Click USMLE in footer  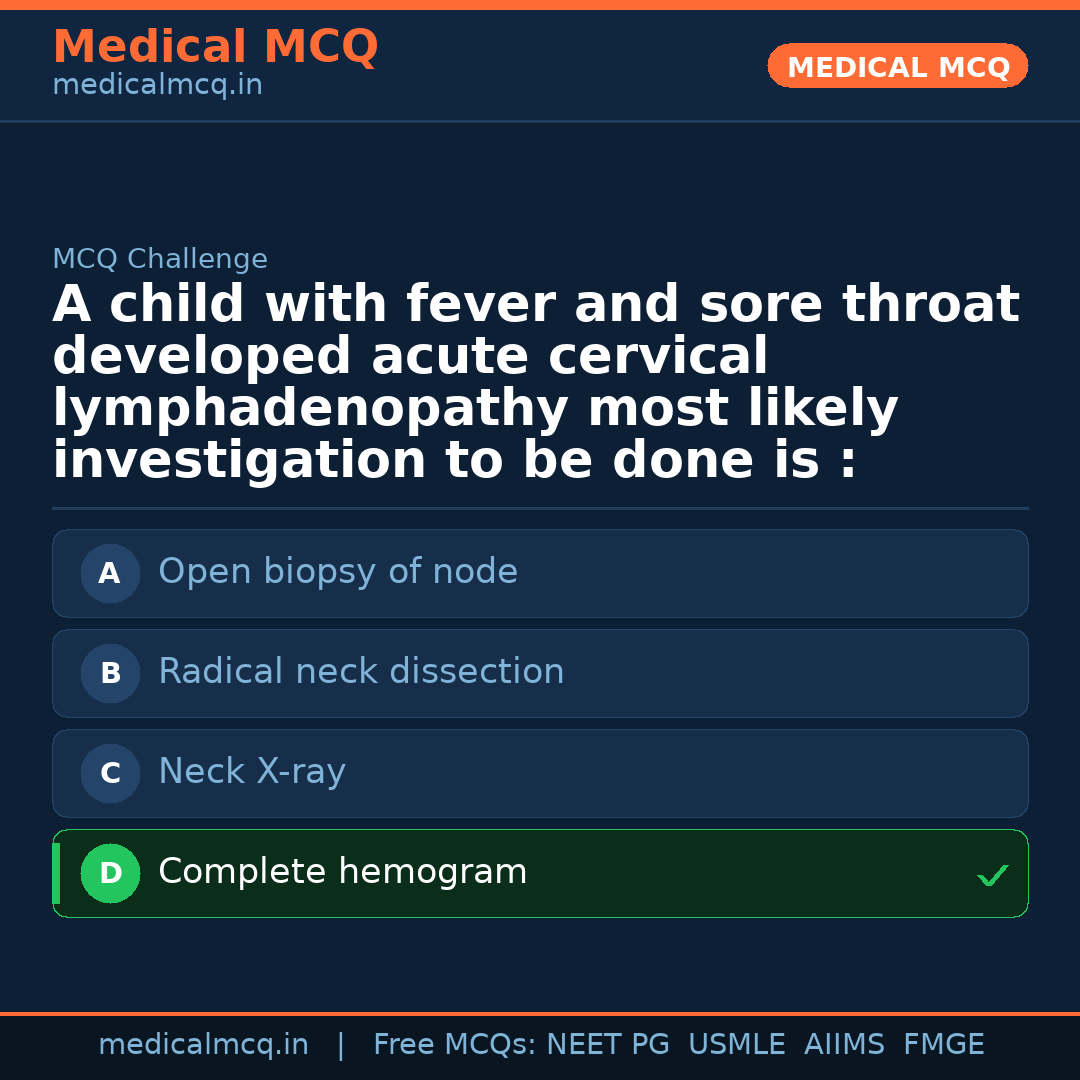(736, 1044)
